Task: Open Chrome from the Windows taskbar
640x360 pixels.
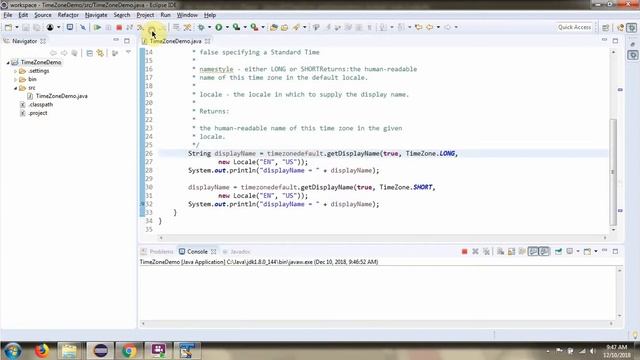Action: (x=129, y=351)
